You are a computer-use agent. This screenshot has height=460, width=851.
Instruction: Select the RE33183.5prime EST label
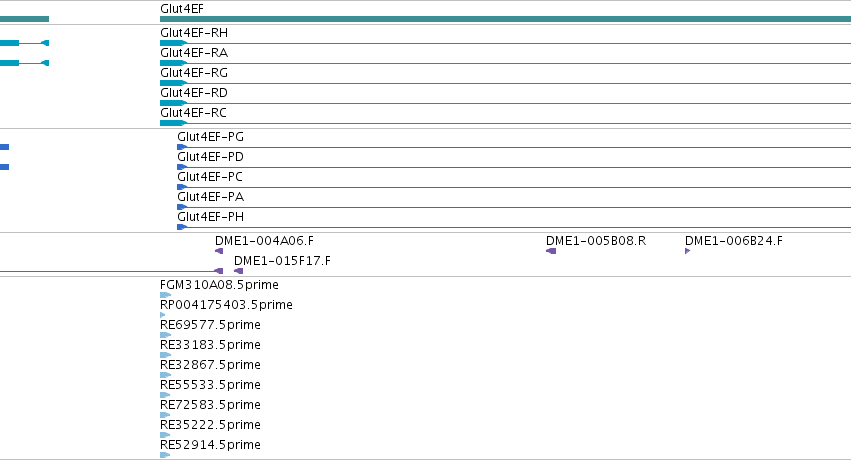point(211,345)
